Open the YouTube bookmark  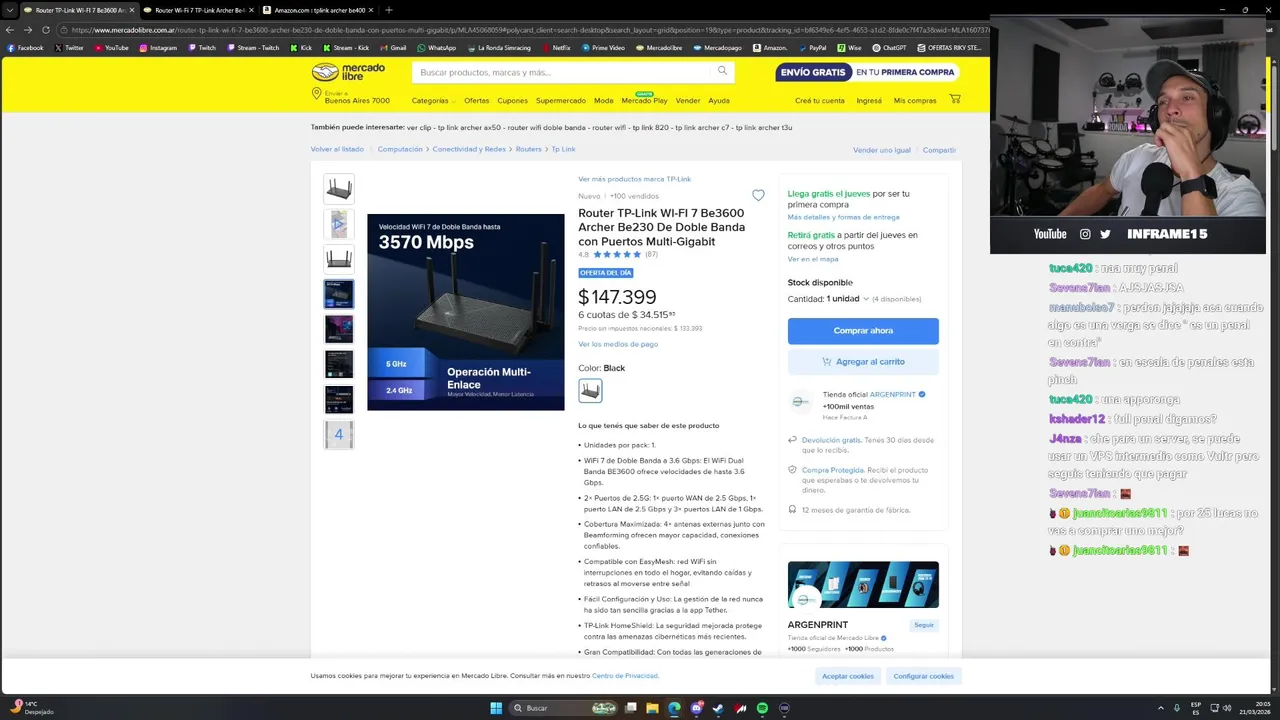click(x=111, y=47)
